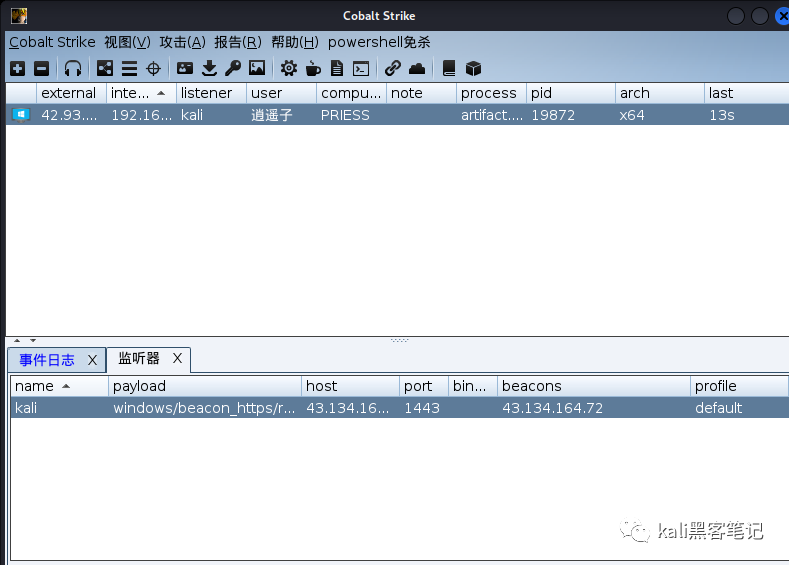
Task: Click the book help icon
Action: click(x=449, y=68)
